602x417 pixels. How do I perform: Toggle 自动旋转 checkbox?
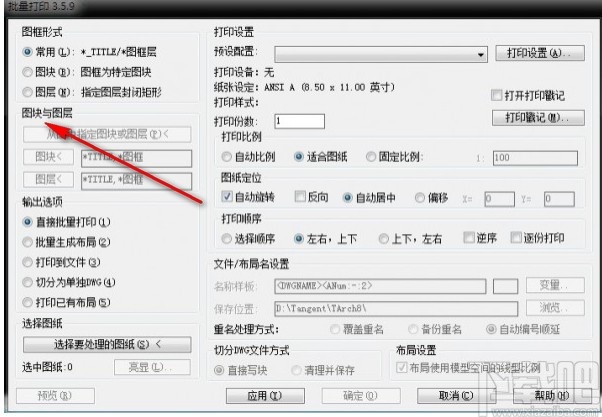[227, 197]
